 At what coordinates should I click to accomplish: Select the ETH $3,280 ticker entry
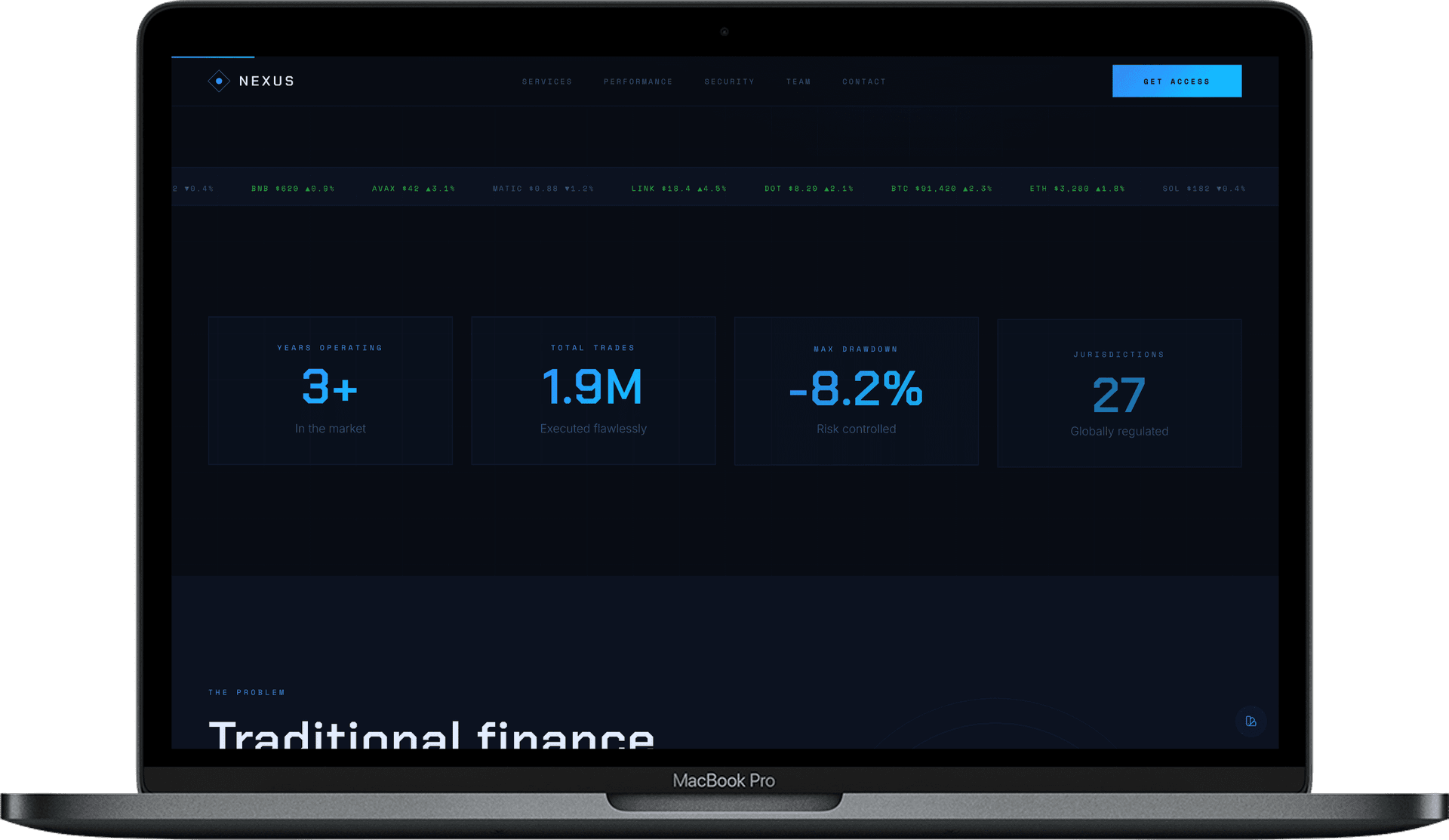1078,189
